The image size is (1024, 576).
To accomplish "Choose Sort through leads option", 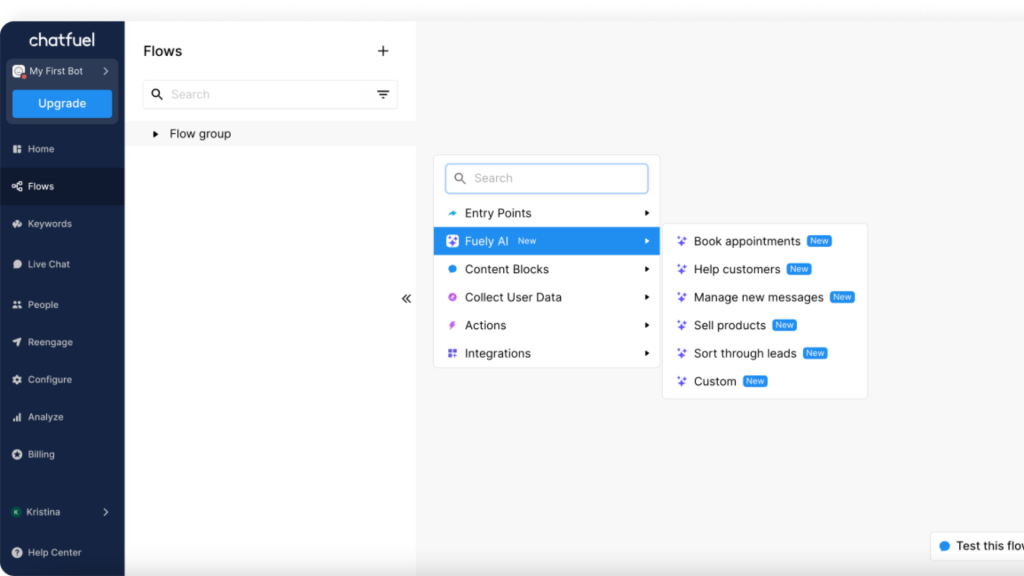I will 765,353.
